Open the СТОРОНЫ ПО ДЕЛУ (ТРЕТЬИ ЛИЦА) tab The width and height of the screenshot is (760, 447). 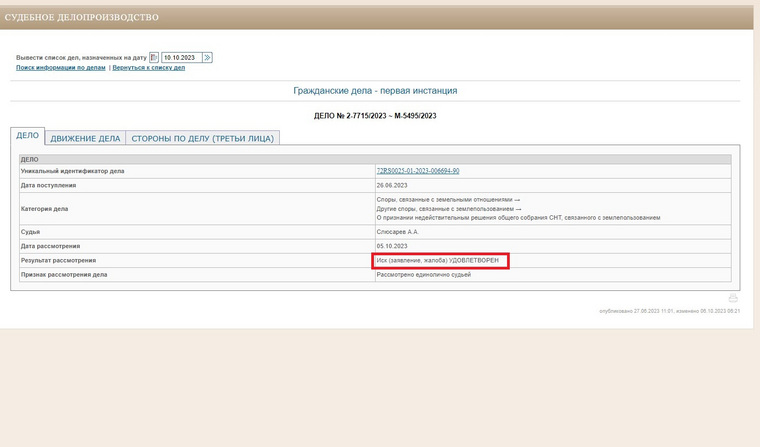pos(203,138)
